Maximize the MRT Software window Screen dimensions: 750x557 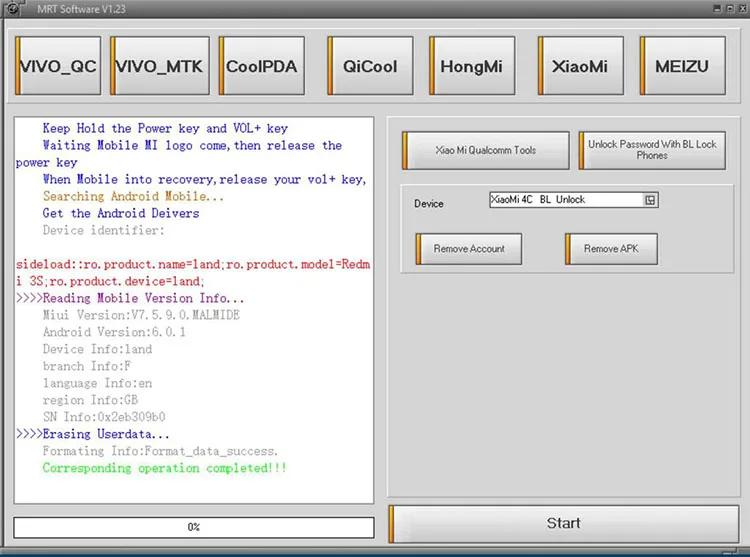730,8
